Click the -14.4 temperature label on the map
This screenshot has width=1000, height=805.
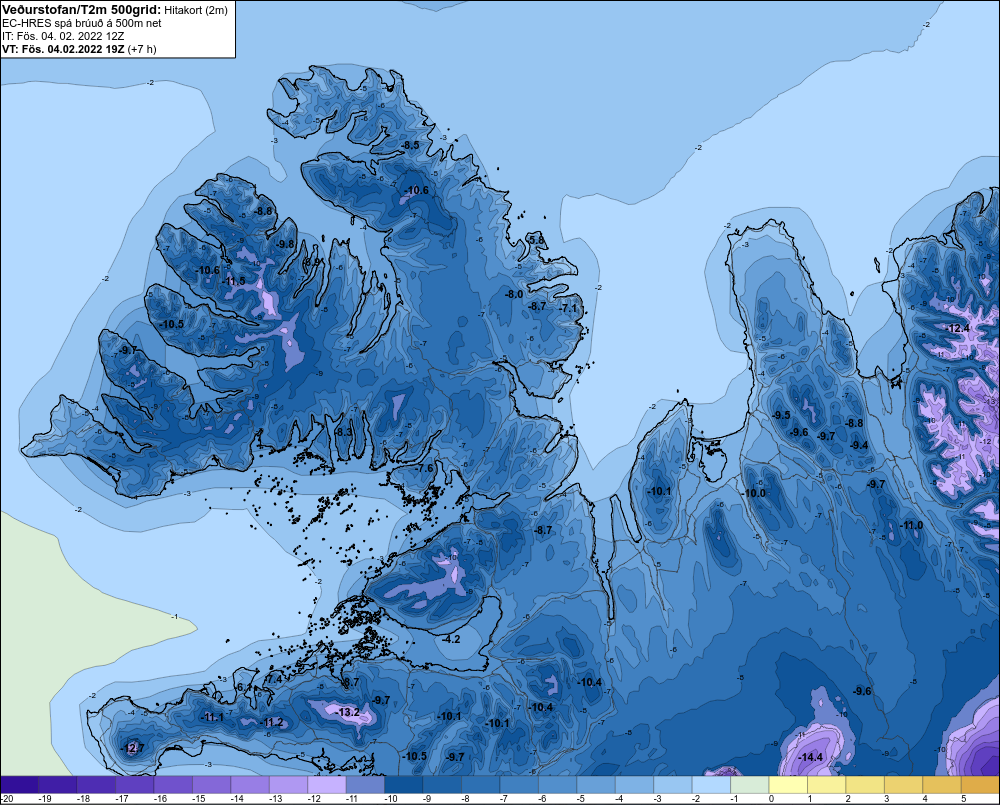[x=811, y=757]
